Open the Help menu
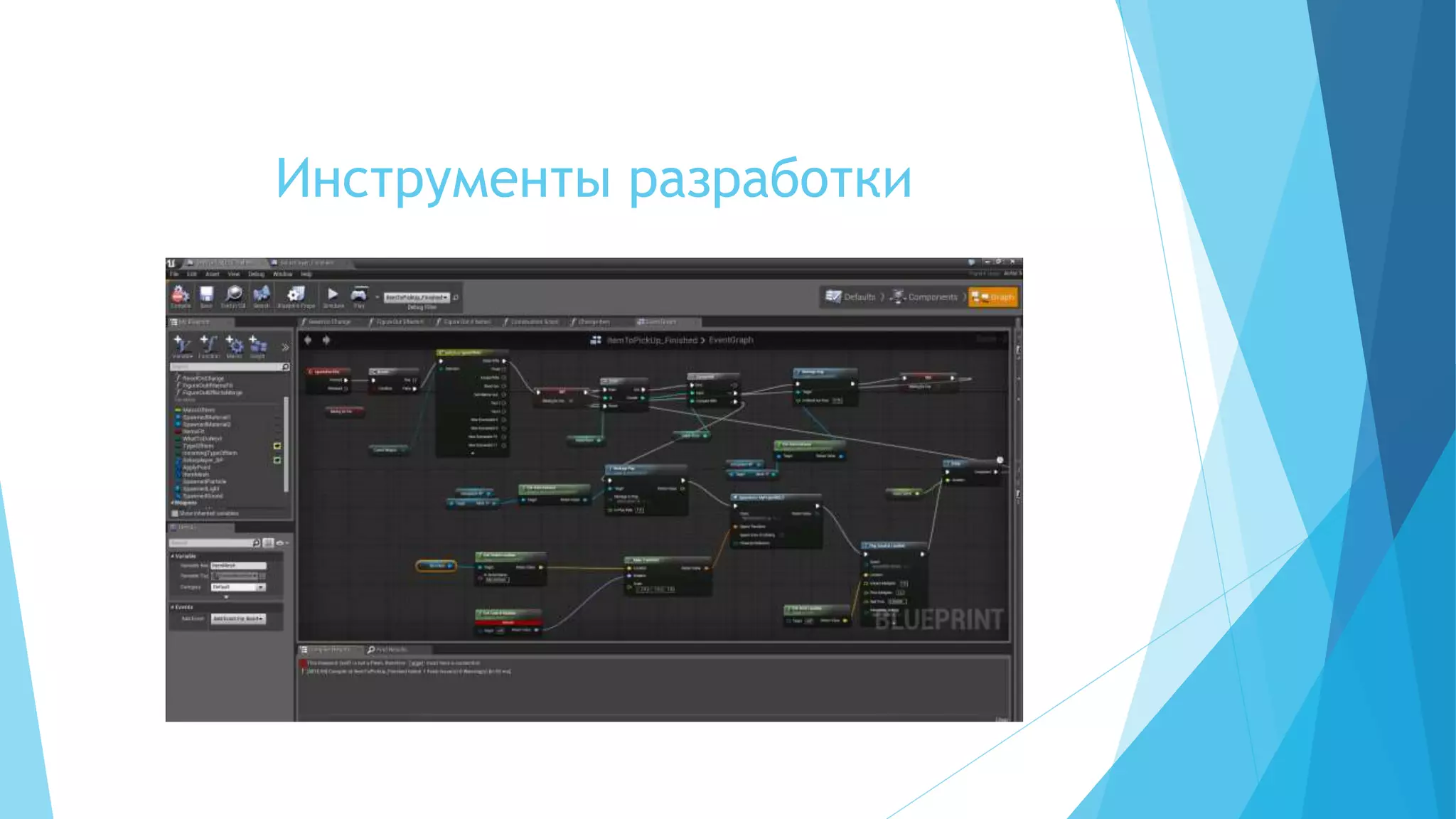Screen dimensions: 1456x819 [306, 274]
